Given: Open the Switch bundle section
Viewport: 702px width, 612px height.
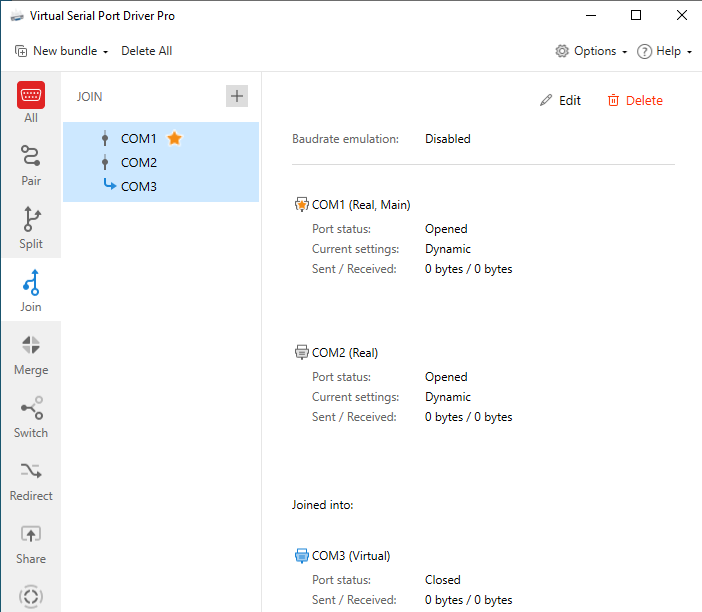Looking at the screenshot, I should (x=31, y=416).
